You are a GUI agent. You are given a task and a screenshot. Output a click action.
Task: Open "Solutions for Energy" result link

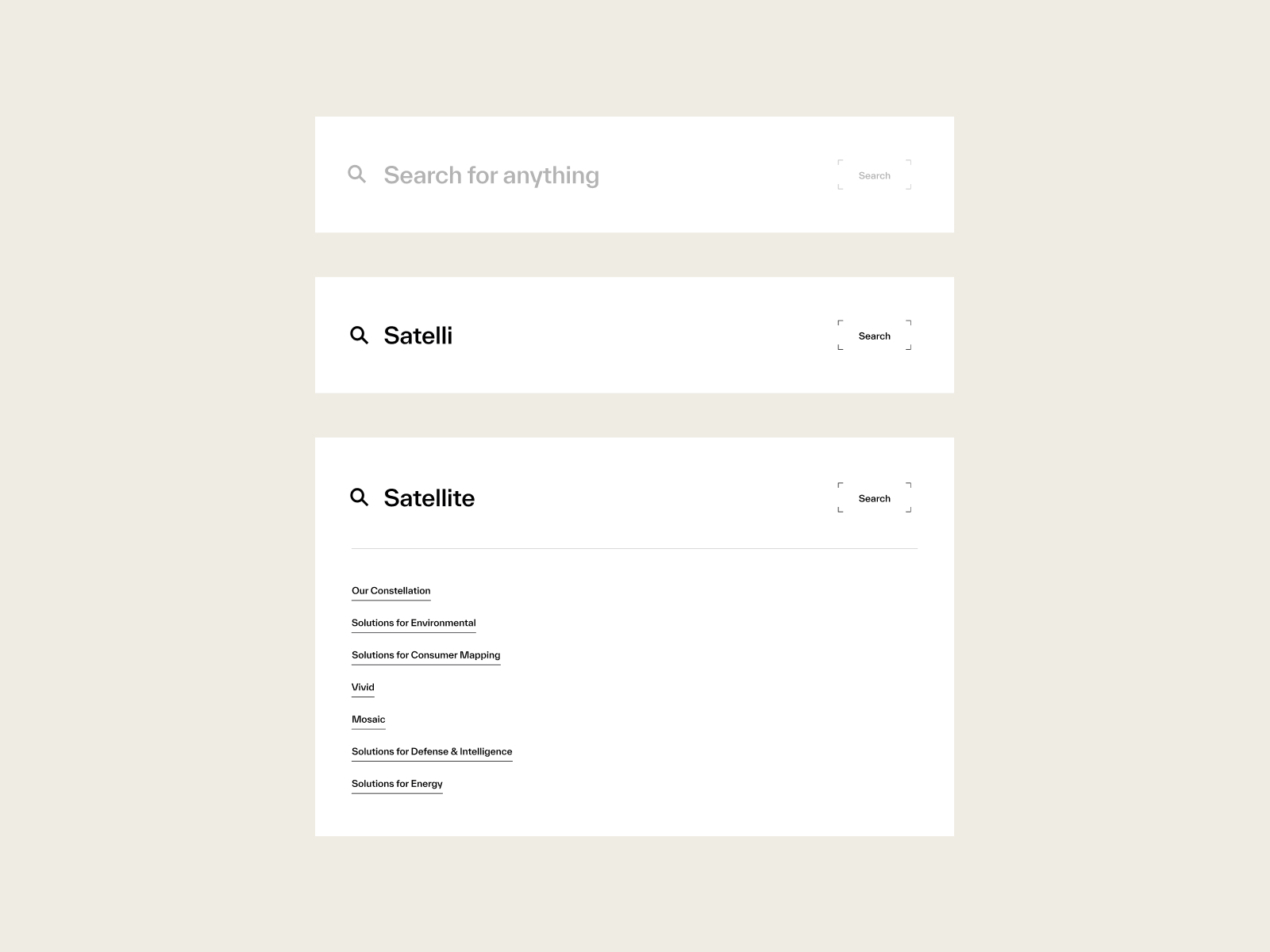click(x=397, y=784)
